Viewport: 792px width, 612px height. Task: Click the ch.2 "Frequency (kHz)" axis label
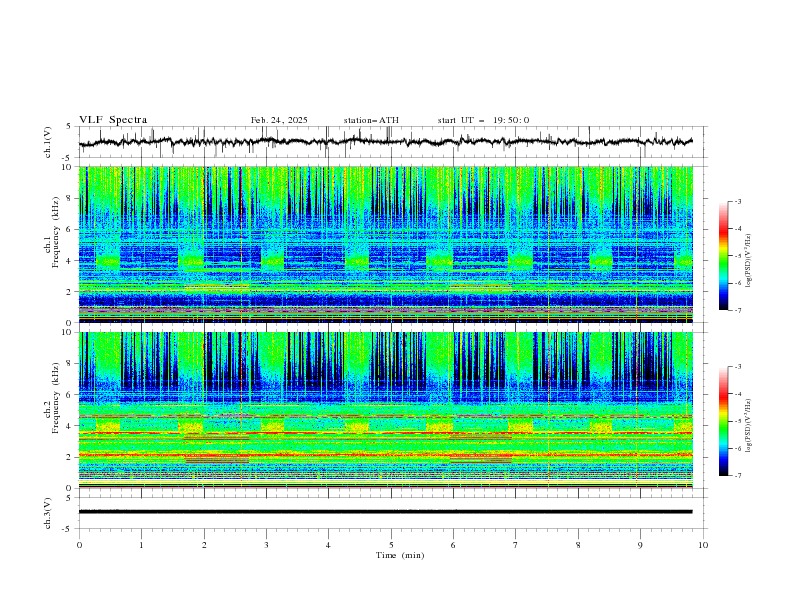coord(56,397)
